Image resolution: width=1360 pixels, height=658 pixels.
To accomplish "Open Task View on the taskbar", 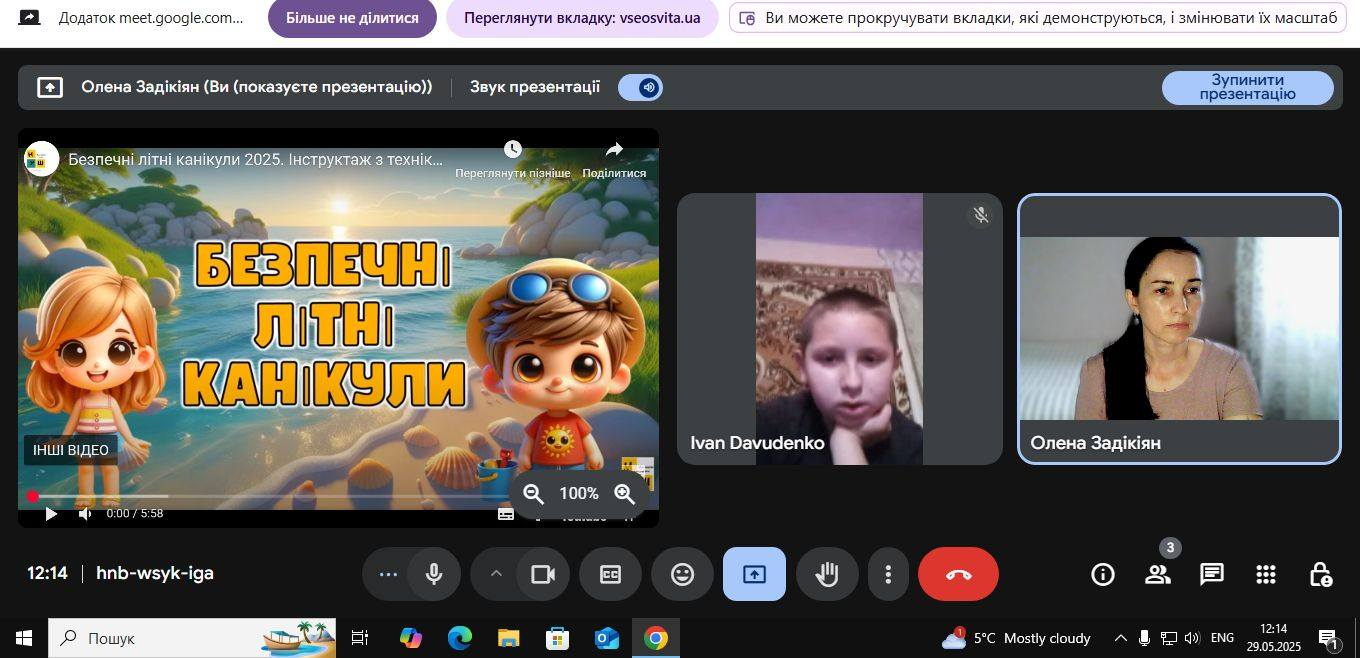I will (x=360, y=638).
